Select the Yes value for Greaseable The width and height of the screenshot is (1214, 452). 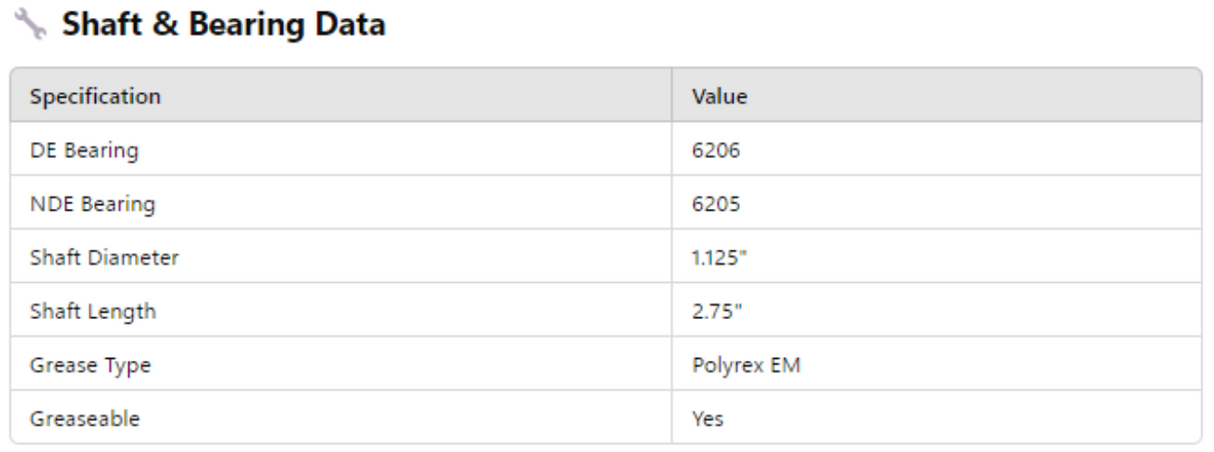click(x=707, y=419)
